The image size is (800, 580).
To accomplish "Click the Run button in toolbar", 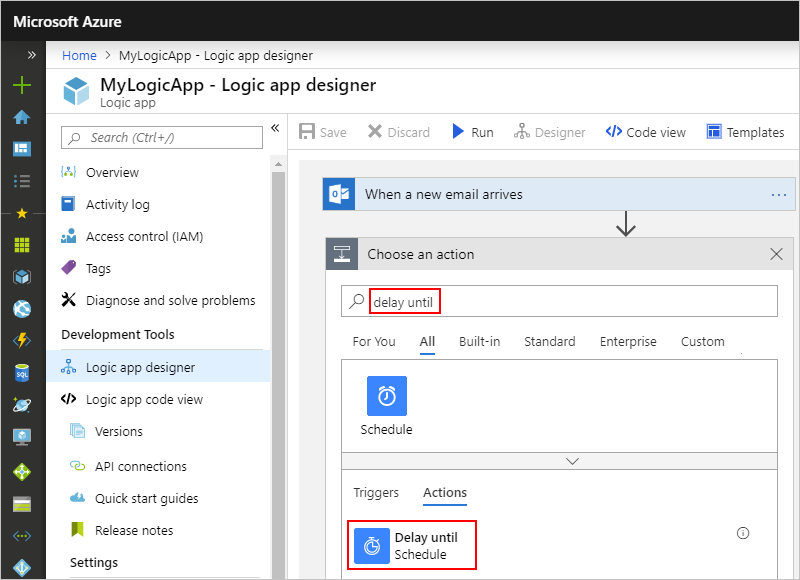I will (472, 132).
